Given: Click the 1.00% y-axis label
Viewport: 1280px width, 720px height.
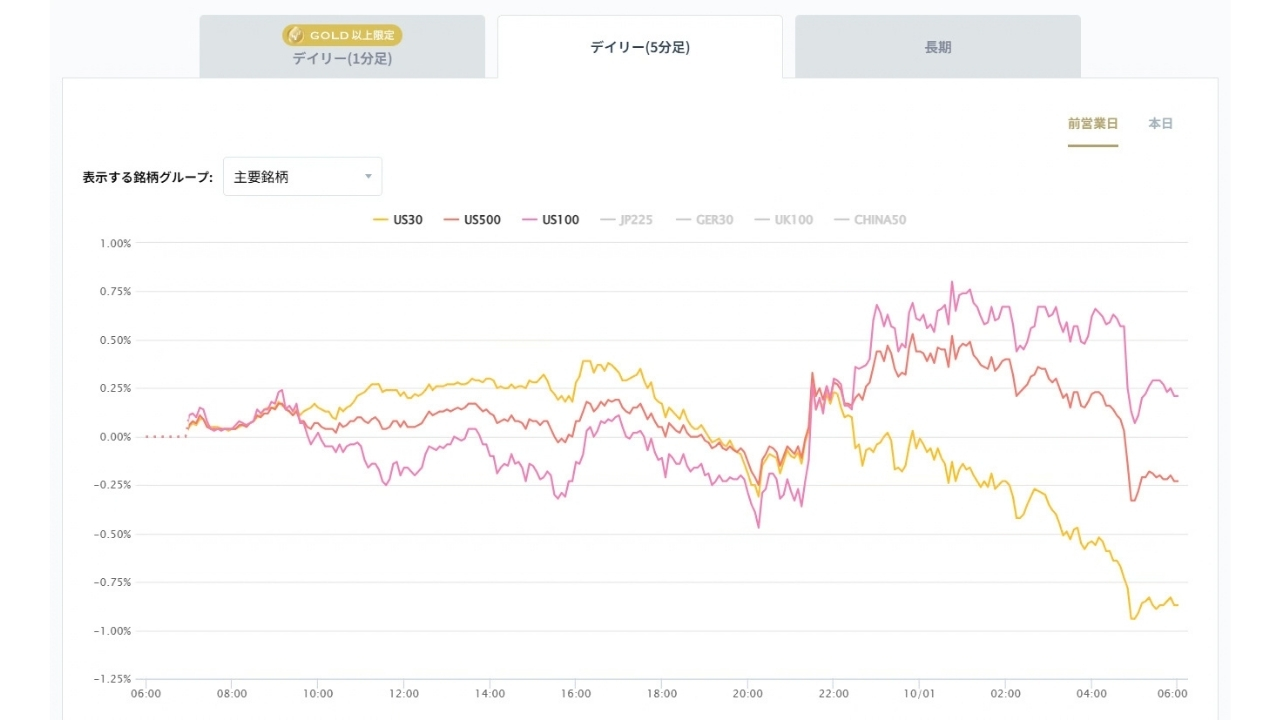Looking at the screenshot, I should point(115,243).
